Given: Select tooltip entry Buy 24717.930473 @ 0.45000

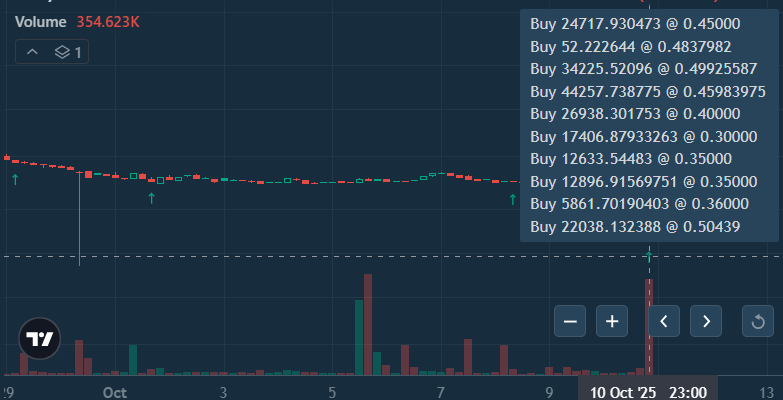Looking at the screenshot, I should coord(634,23).
